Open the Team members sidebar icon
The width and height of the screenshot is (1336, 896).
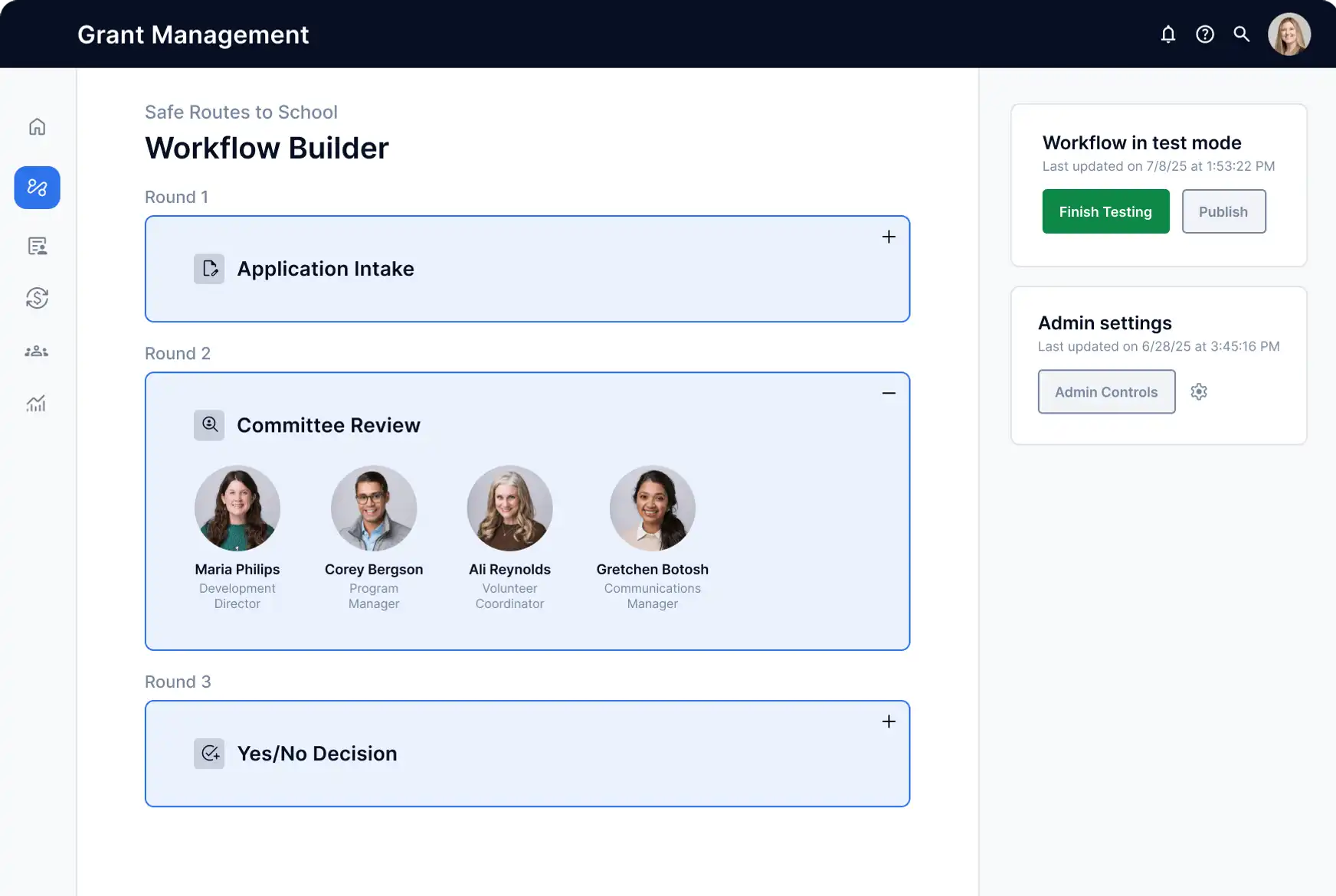(x=36, y=351)
